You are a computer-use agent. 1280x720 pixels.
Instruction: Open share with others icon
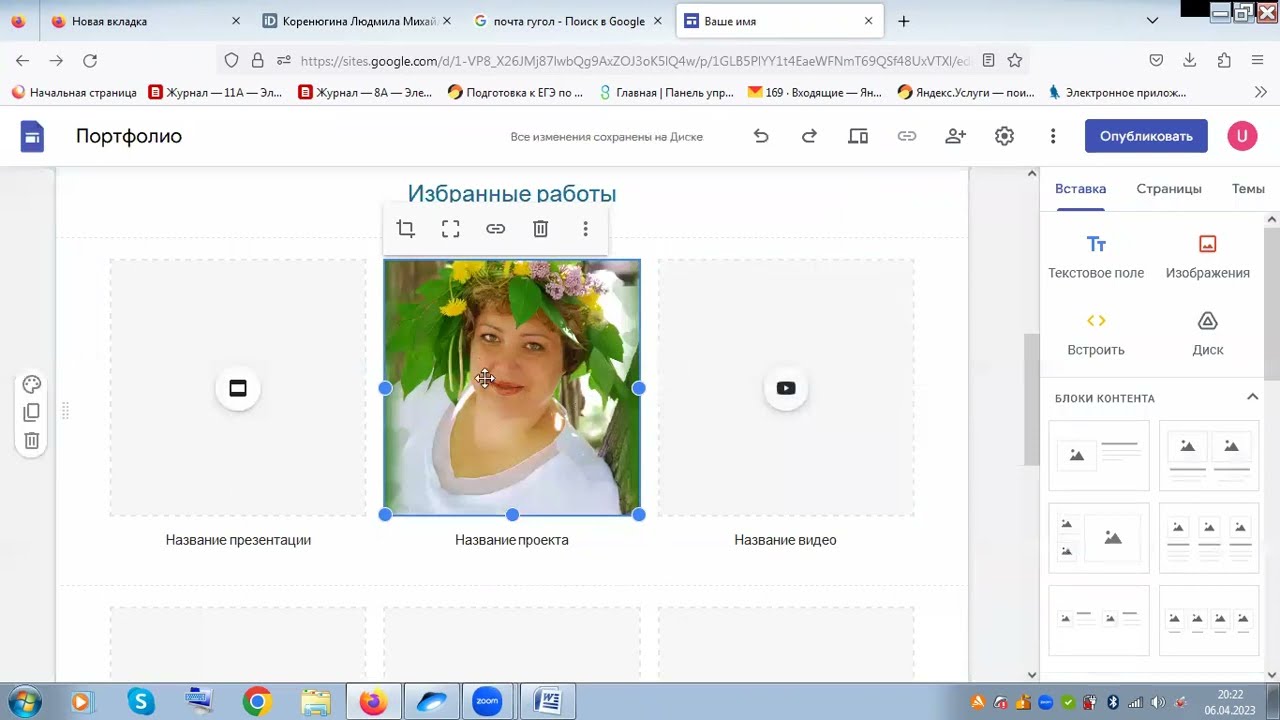click(955, 136)
